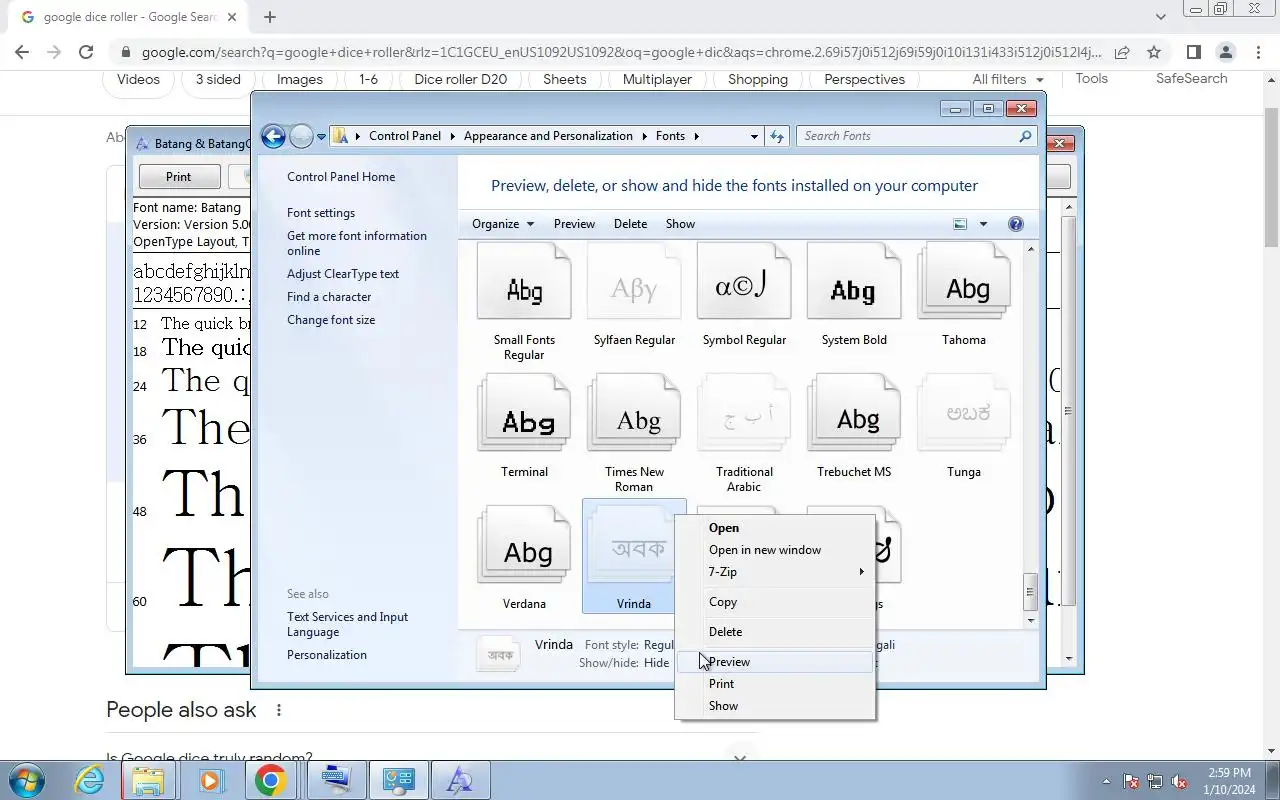Select the Tunga font icon
This screenshot has width=1280, height=800.
tap(964, 415)
